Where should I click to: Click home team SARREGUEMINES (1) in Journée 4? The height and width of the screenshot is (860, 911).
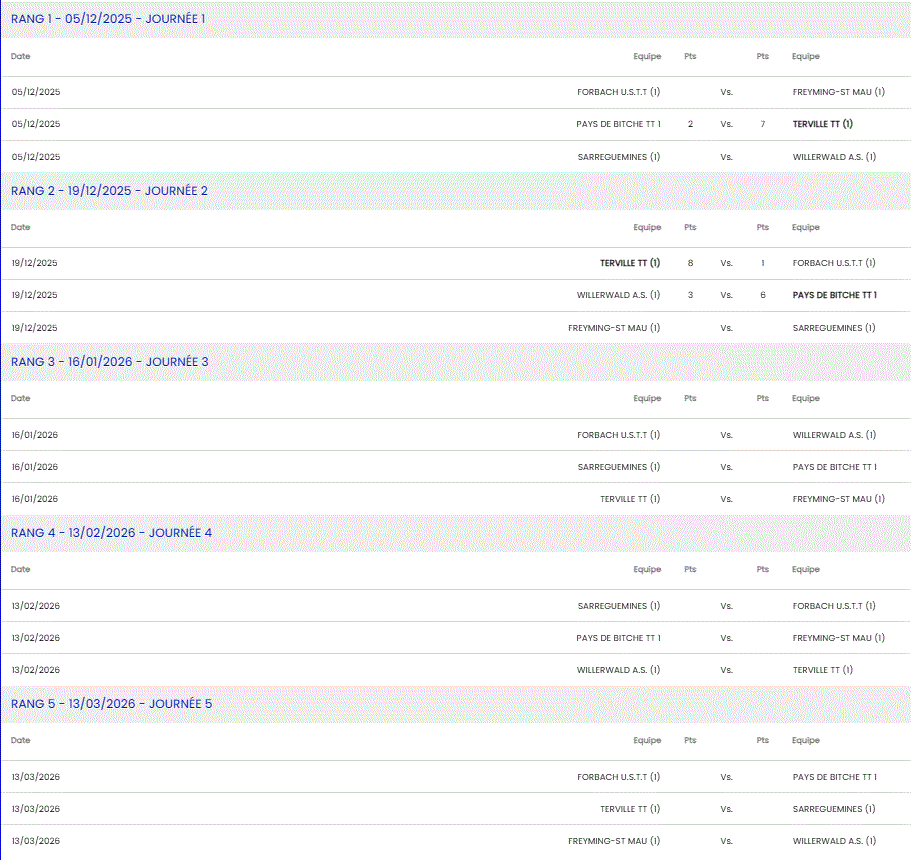point(618,606)
